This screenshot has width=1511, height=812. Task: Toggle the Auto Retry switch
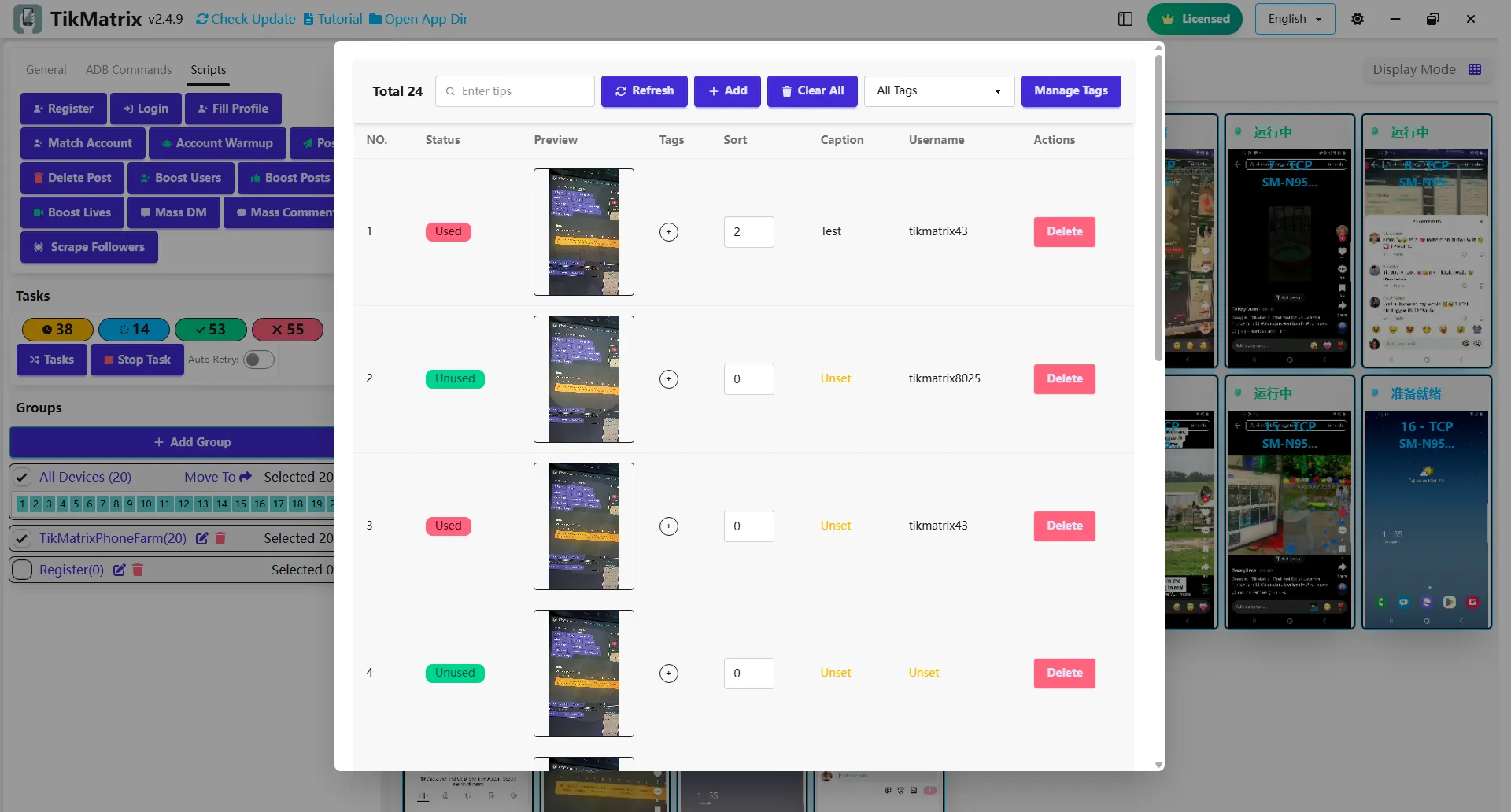coord(258,360)
